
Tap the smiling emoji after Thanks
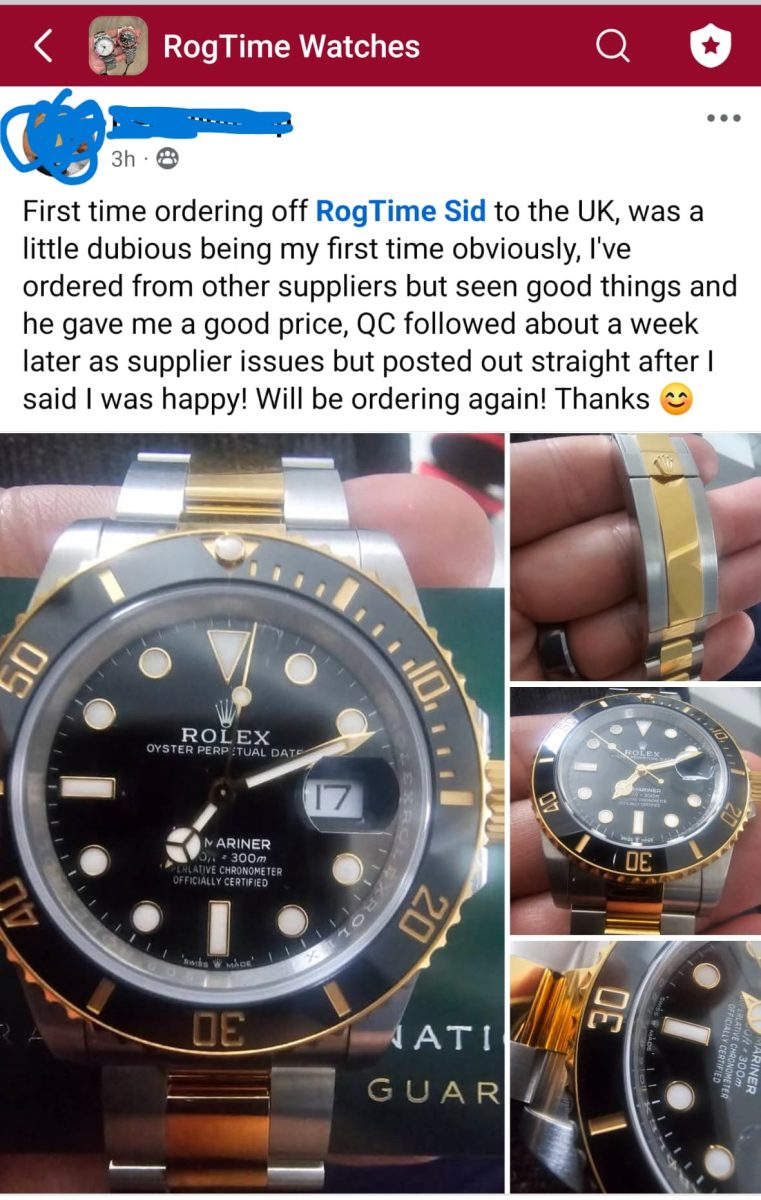pos(677,401)
